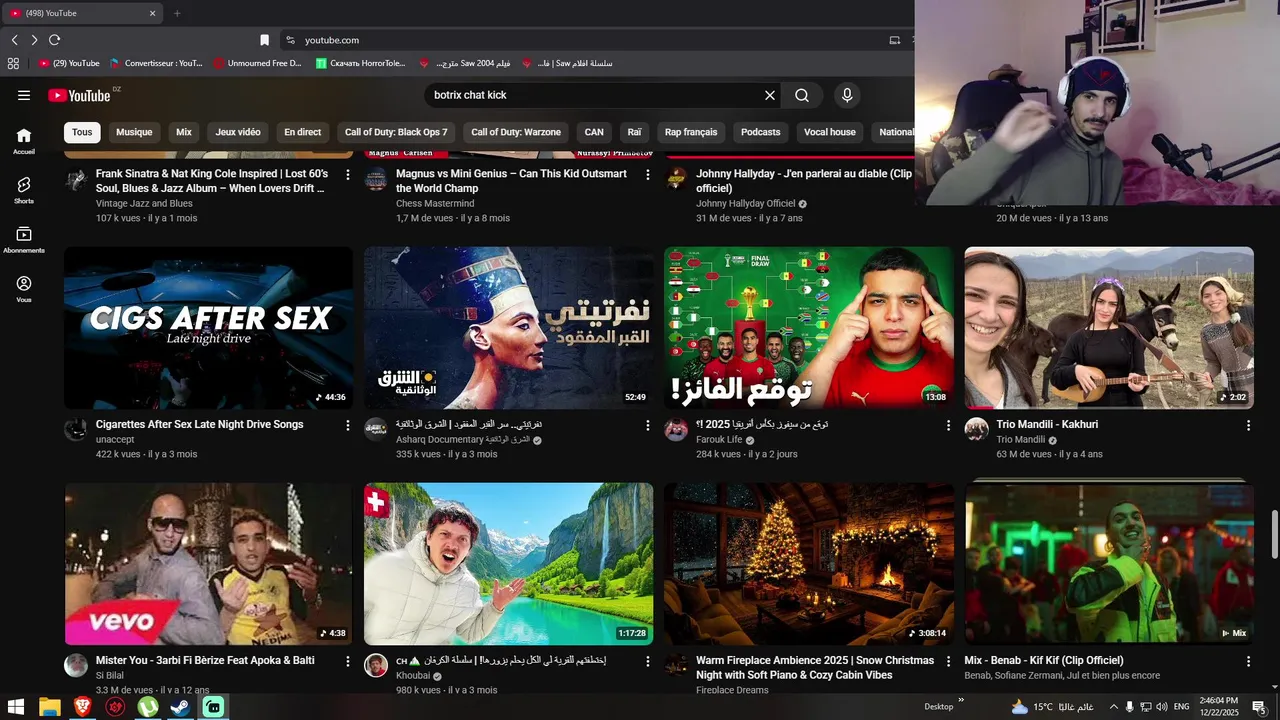Switch the ENG input language
This screenshot has width=1280, height=720.
click(x=1181, y=707)
